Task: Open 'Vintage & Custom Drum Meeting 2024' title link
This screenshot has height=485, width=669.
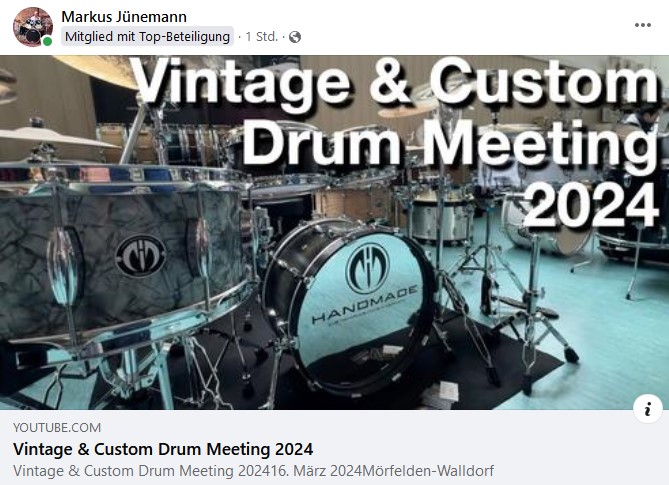Action: [x=163, y=449]
